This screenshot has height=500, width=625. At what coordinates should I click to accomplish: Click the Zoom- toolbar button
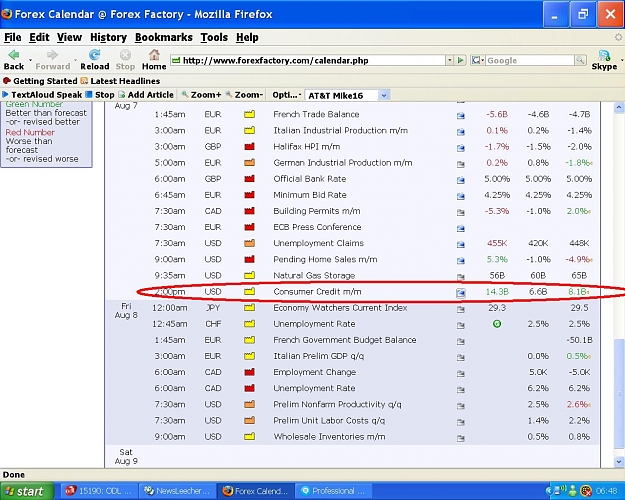click(244, 95)
